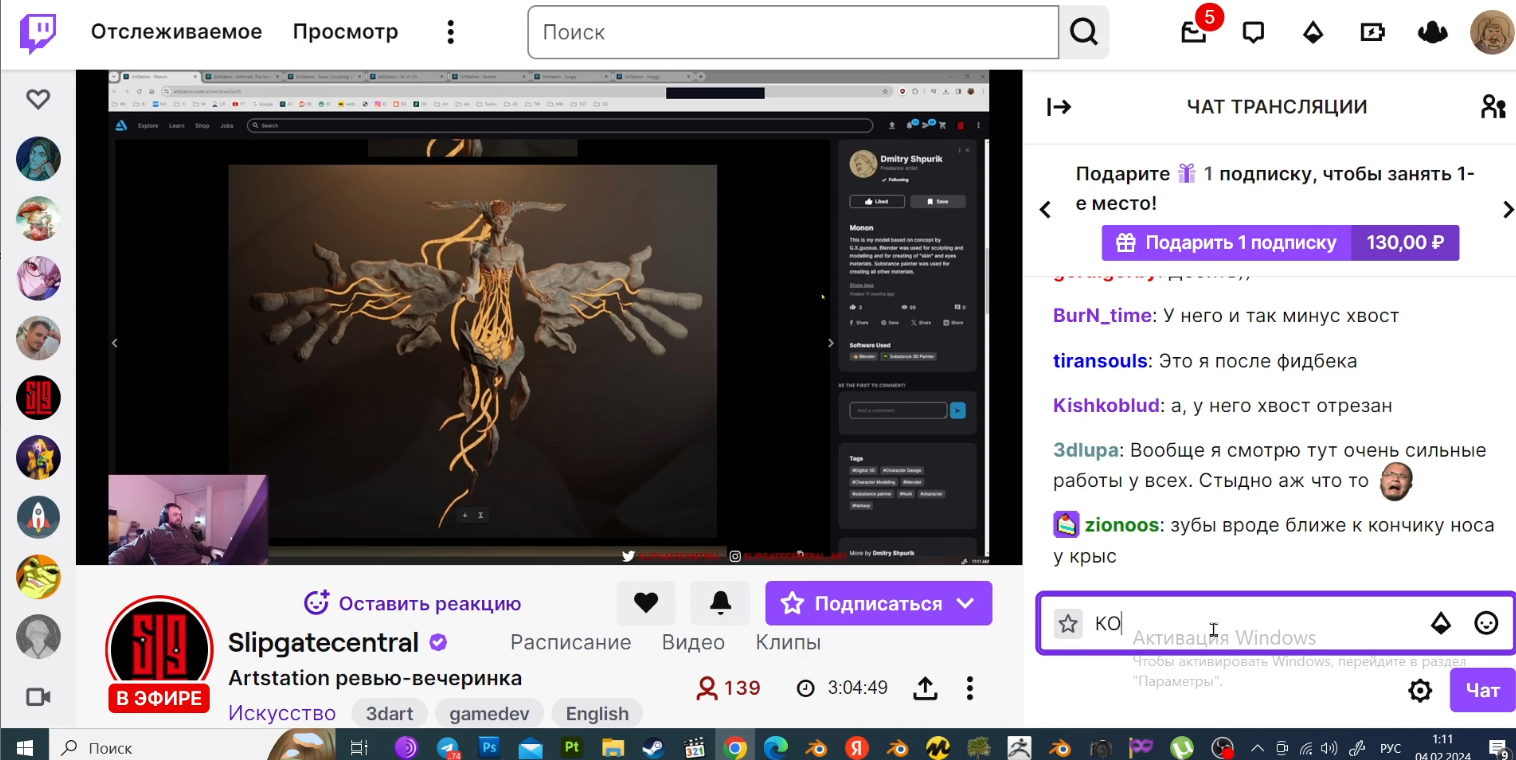Collapse the chat panel with the arrow icon
Screen dimensions: 1516x760
pyautogui.click(x=1059, y=107)
